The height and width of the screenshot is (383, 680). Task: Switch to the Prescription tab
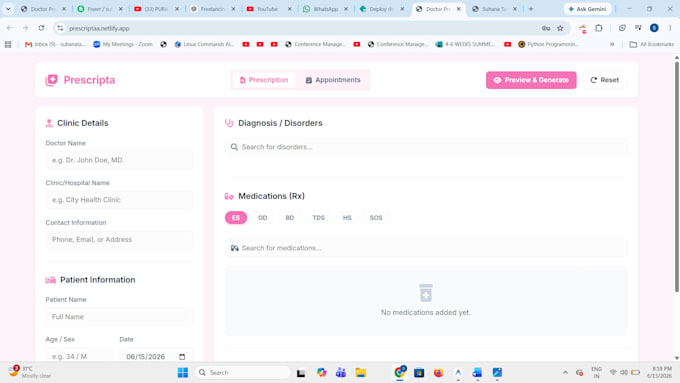264,80
